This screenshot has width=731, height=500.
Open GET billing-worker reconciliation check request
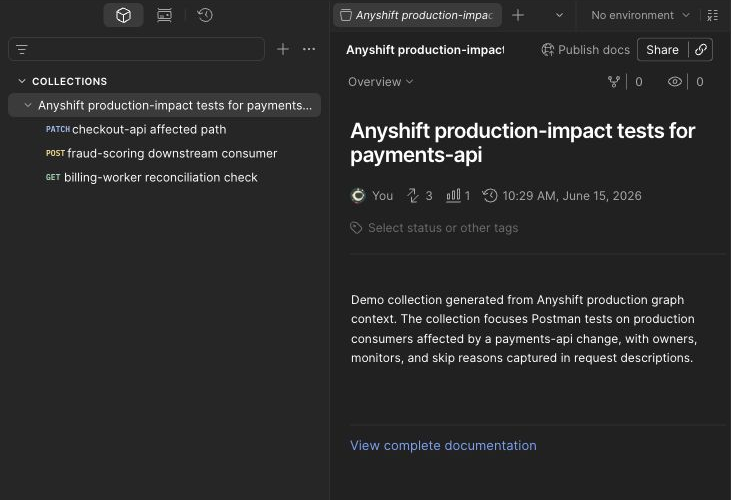[x=152, y=178]
